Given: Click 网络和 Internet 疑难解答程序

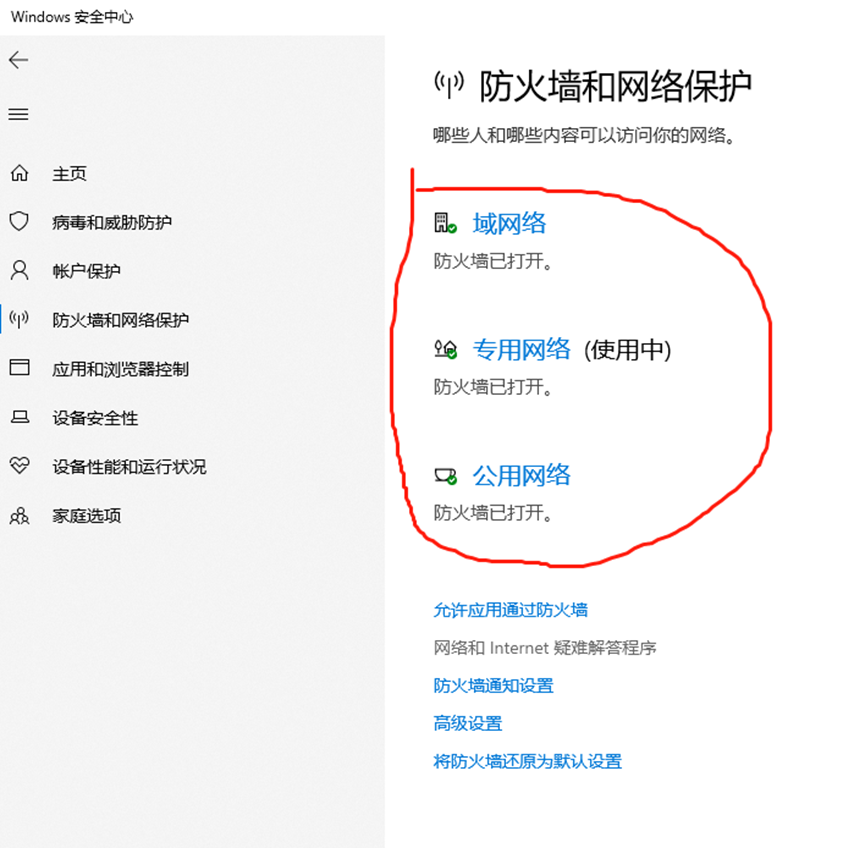Looking at the screenshot, I should [x=545, y=648].
